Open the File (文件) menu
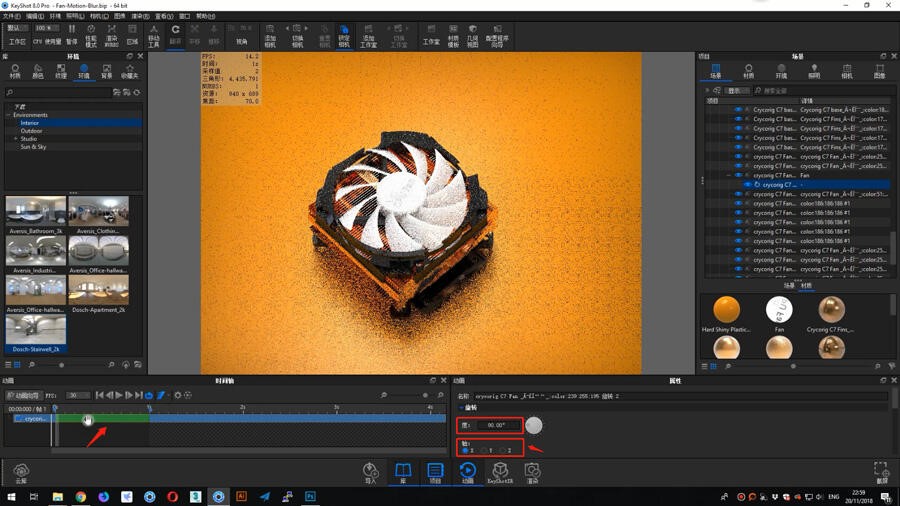This screenshot has width=900, height=506. [x=11, y=16]
